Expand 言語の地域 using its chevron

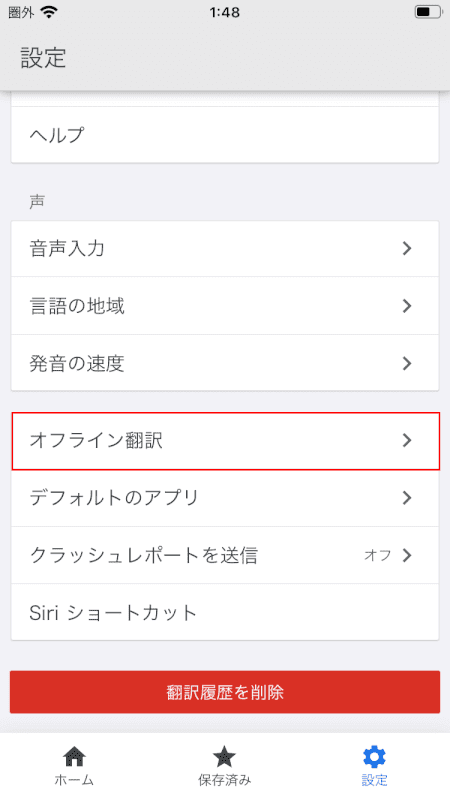tap(407, 306)
